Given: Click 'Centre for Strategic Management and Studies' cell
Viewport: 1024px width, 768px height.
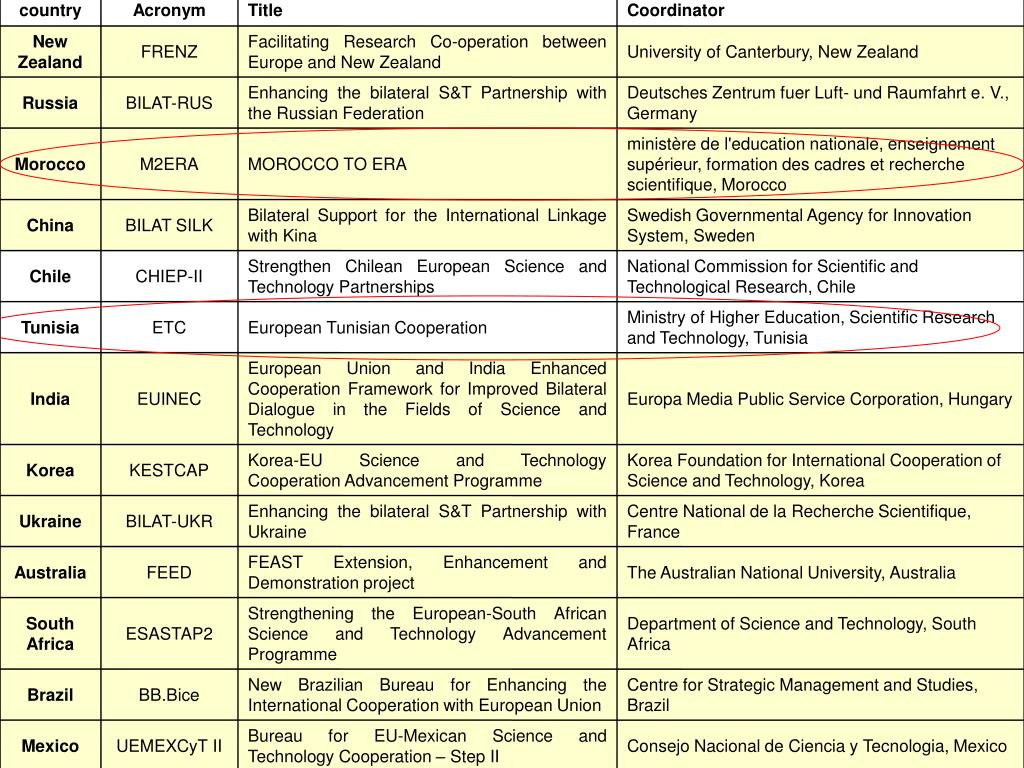Looking at the screenshot, I should (820, 695).
